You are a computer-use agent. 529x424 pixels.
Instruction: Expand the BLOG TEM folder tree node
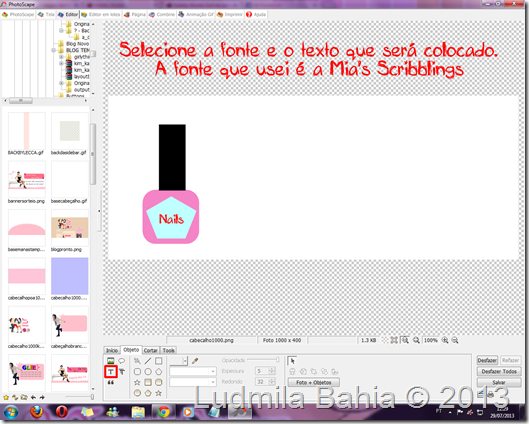click(53, 50)
